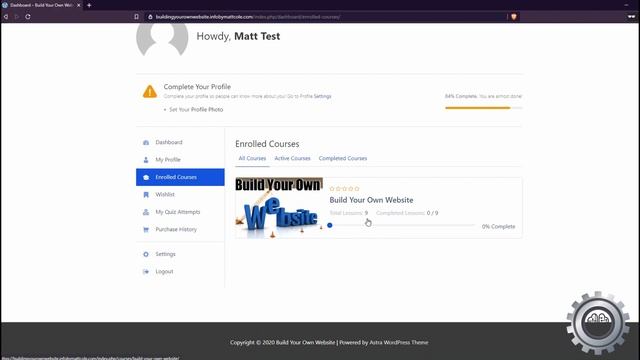The image size is (640, 360).
Task: Click the orange warning triangle icon
Action: [x=150, y=91]
